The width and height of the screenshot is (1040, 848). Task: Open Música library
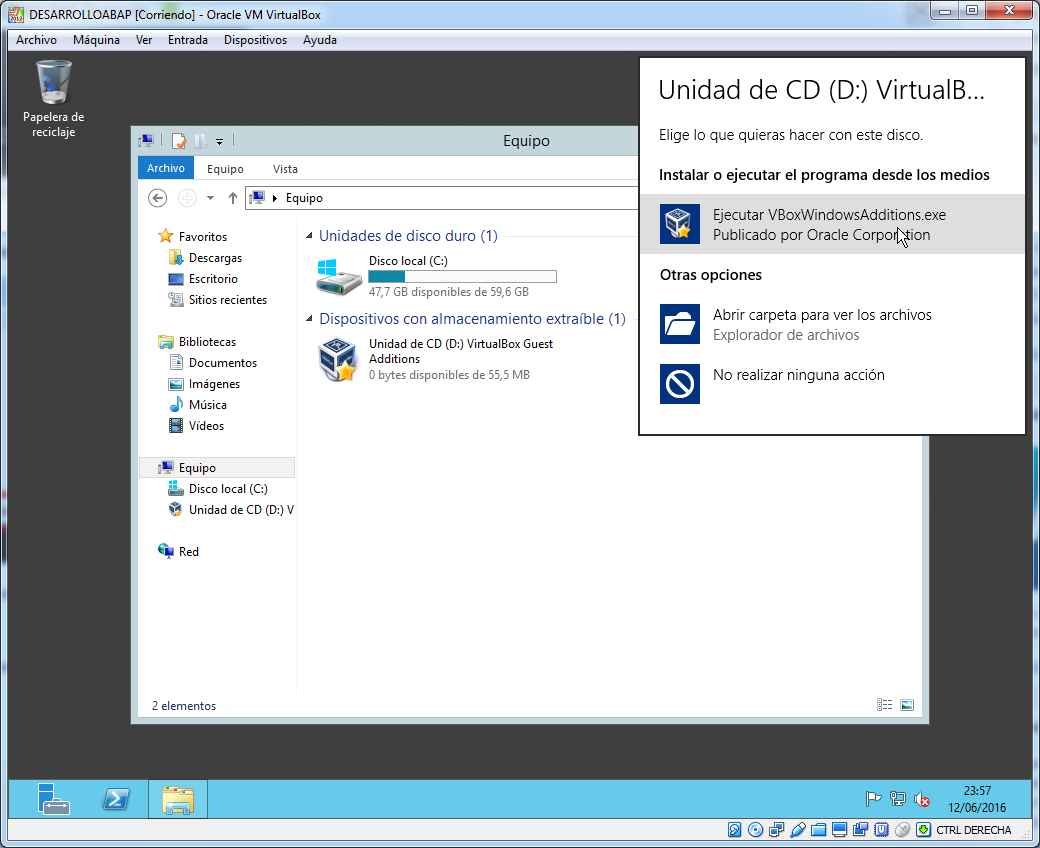(x=207, y=405)
